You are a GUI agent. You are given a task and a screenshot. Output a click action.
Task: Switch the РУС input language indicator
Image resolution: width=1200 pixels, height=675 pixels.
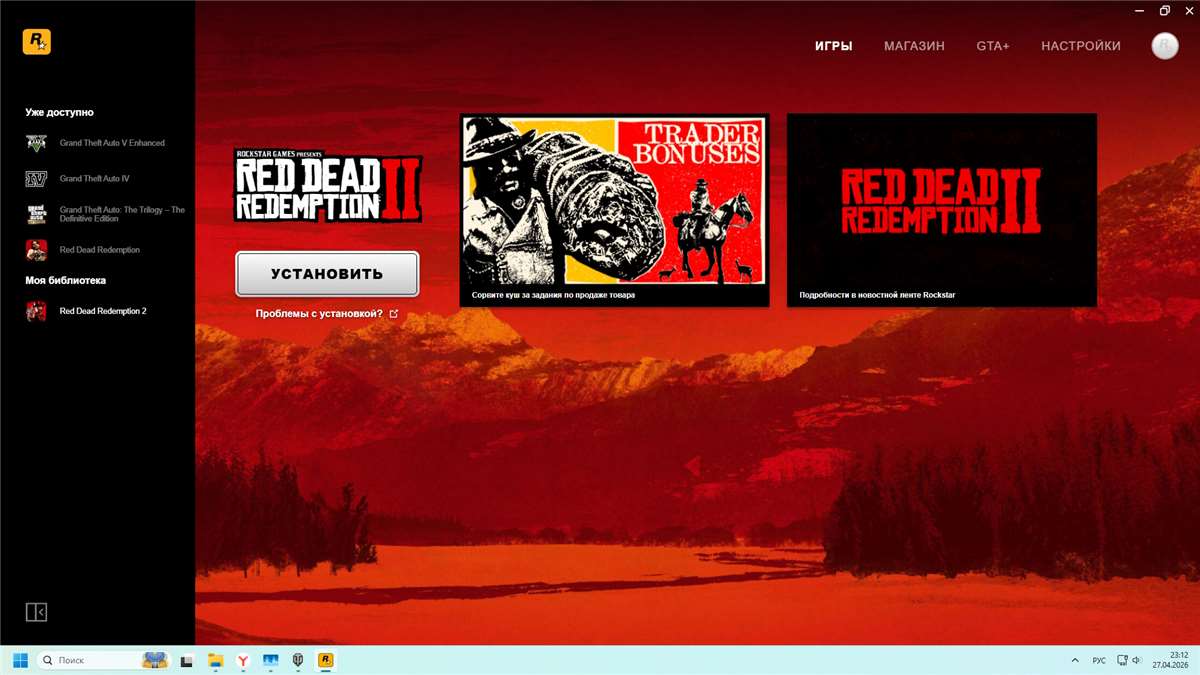coord(1099,661)
